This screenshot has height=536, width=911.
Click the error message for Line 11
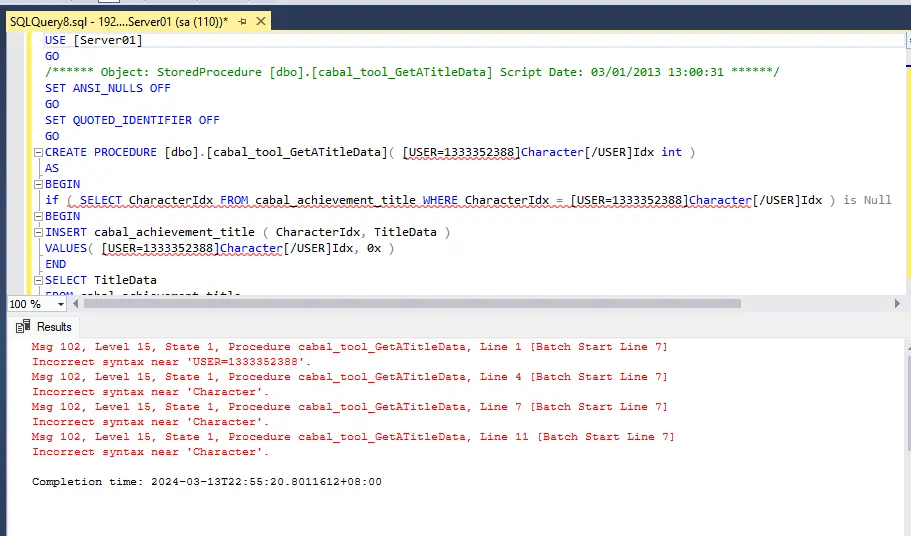(353, 437)
